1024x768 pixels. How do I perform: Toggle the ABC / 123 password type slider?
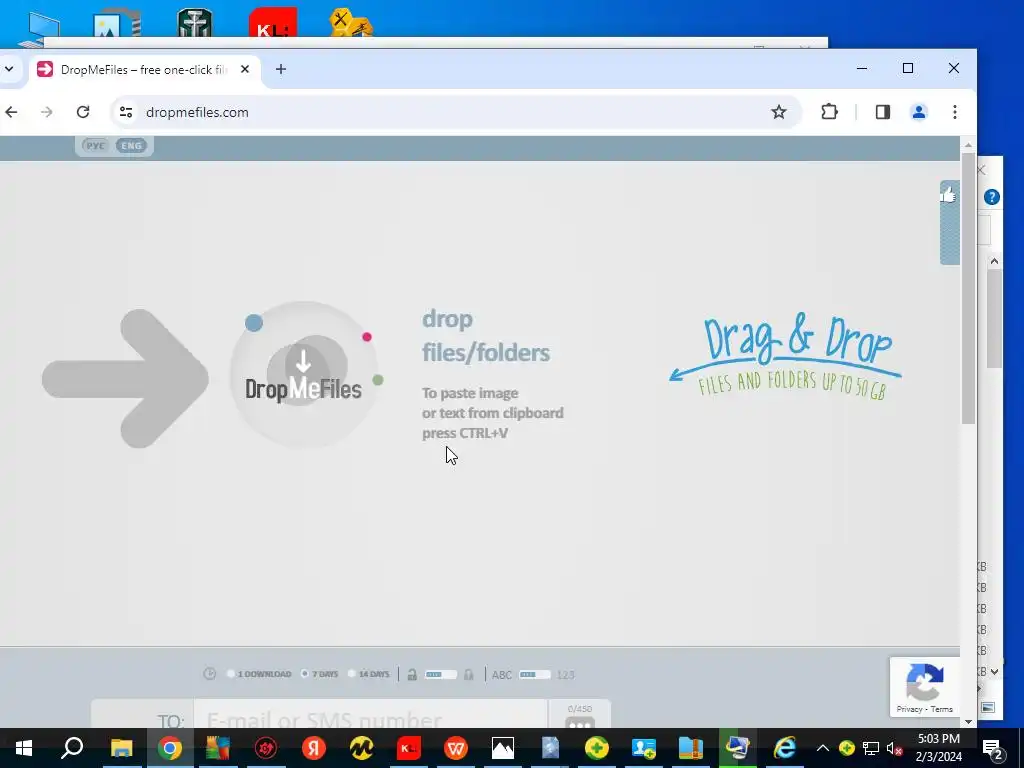click(535, 675)
